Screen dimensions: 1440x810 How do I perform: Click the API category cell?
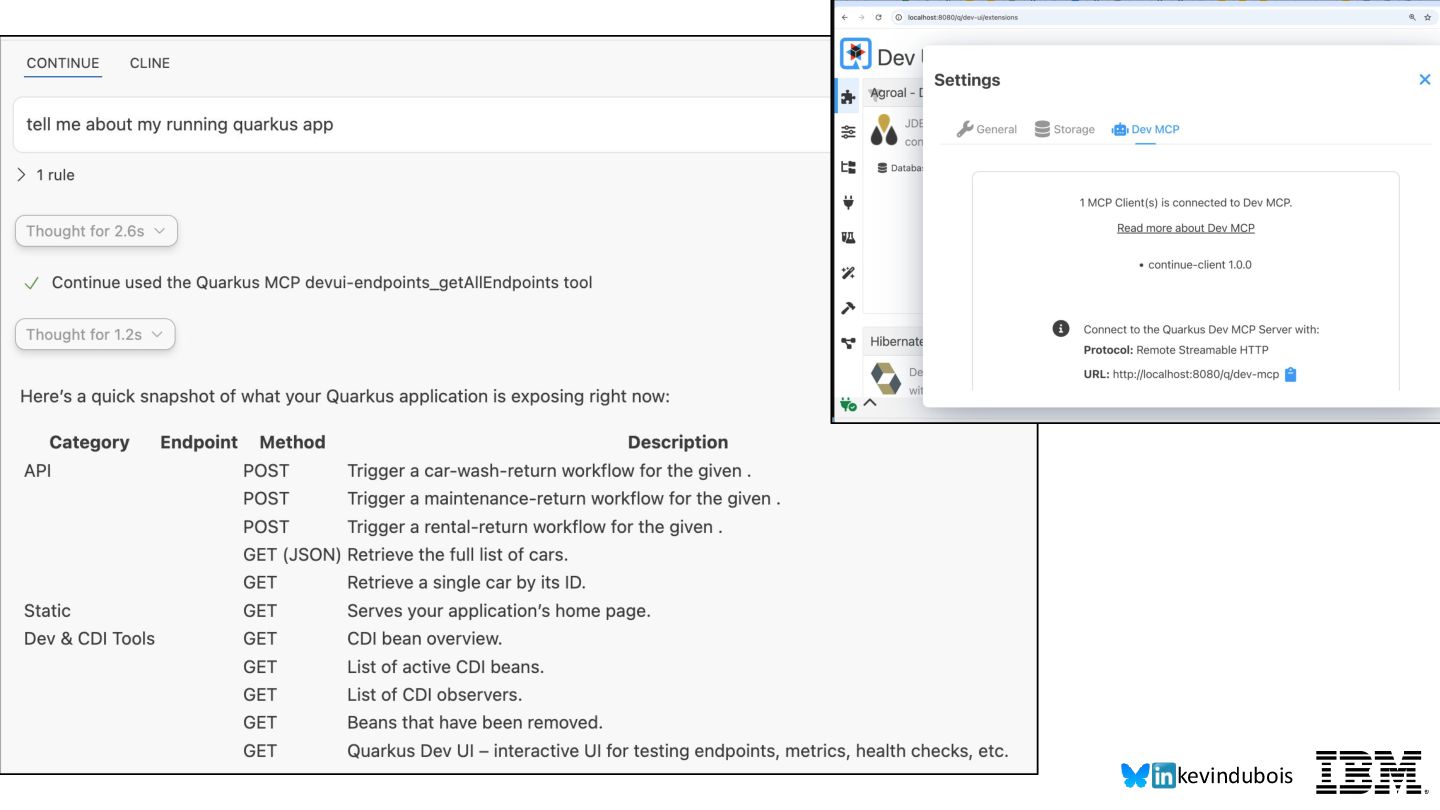[x=37, y=470]
